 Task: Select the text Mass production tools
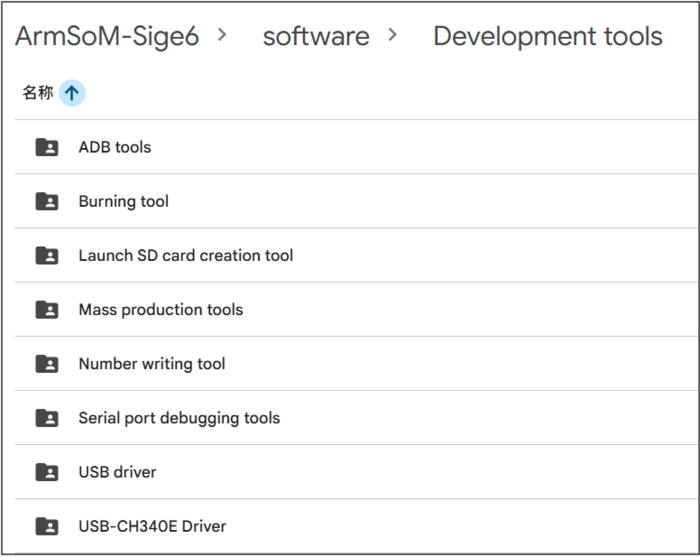[161, 310]
